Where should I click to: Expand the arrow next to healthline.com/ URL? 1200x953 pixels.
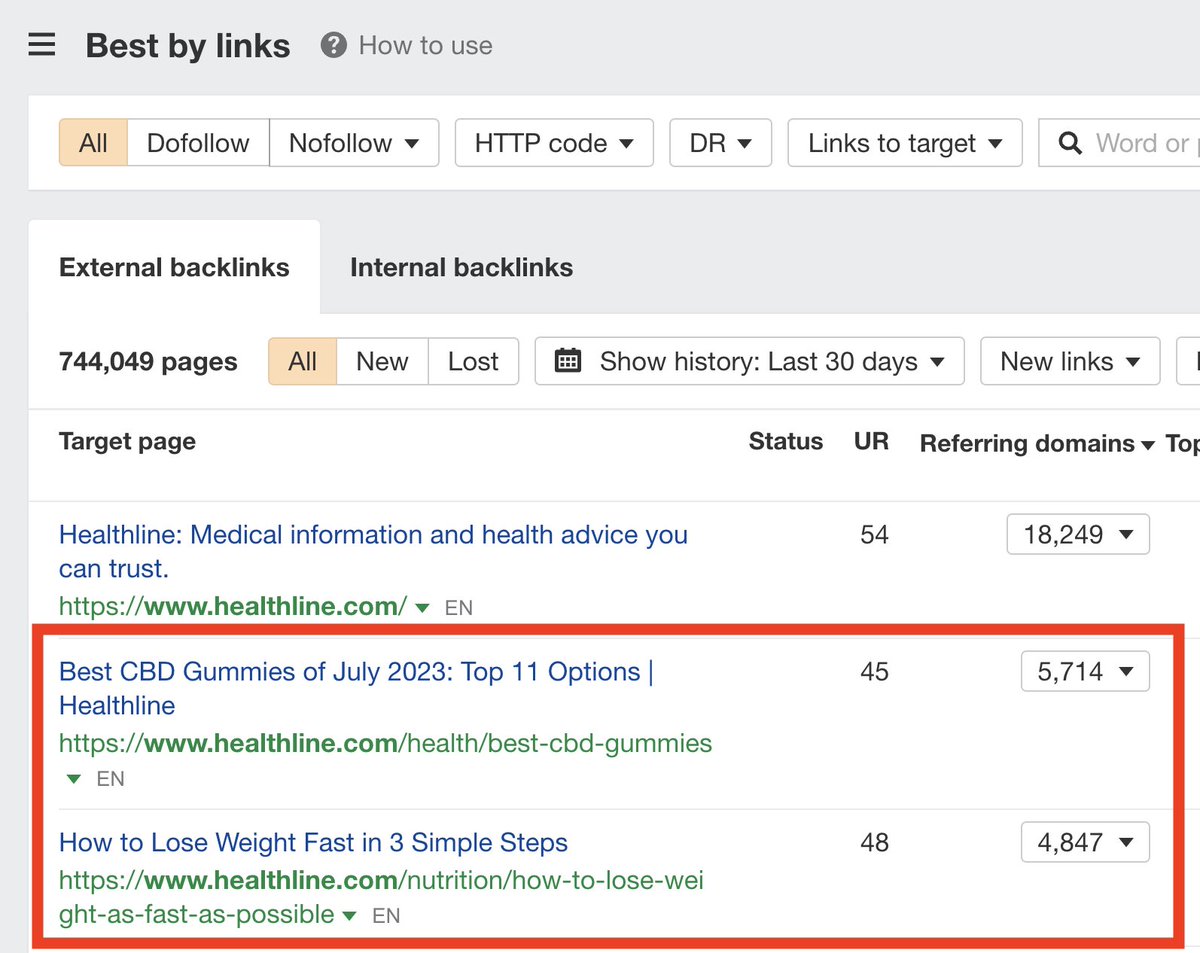tap(422, 607)
